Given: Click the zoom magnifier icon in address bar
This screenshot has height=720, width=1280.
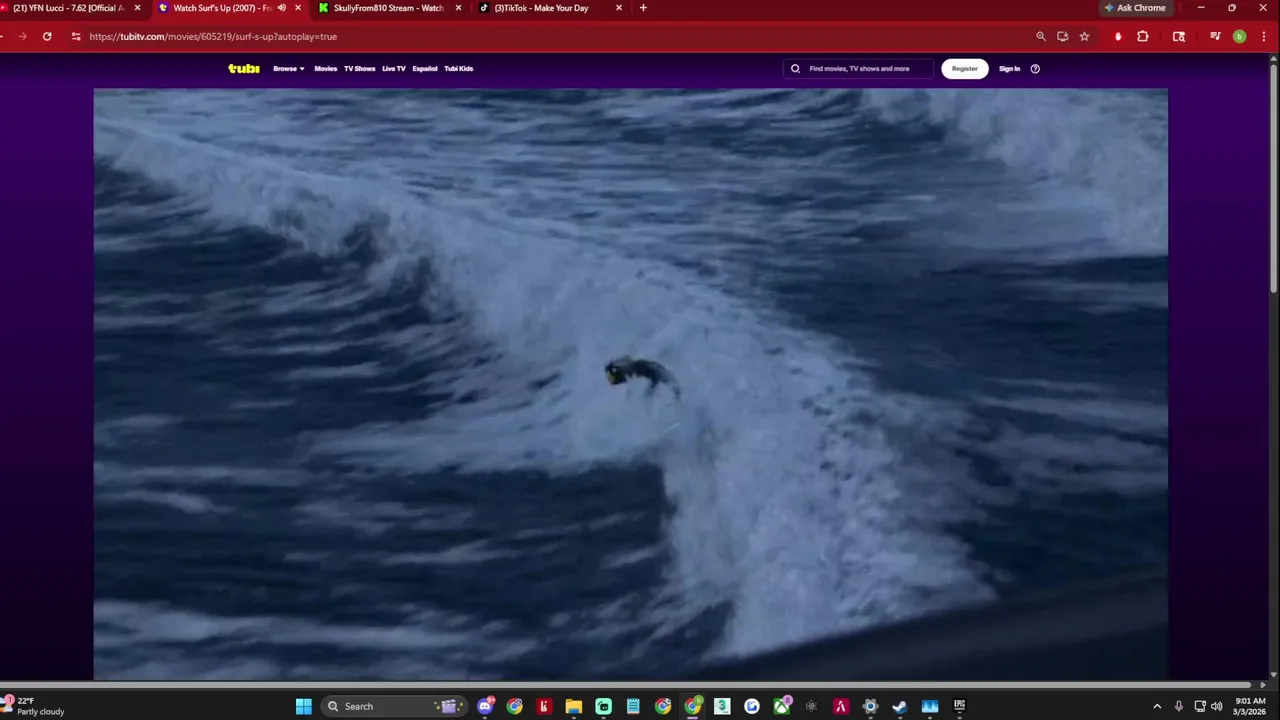Looking at the screenshot, I should (x=1041, y=36).
